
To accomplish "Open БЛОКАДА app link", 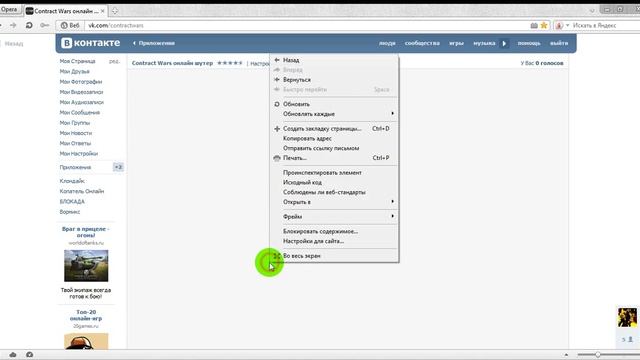I will point(72,201).
